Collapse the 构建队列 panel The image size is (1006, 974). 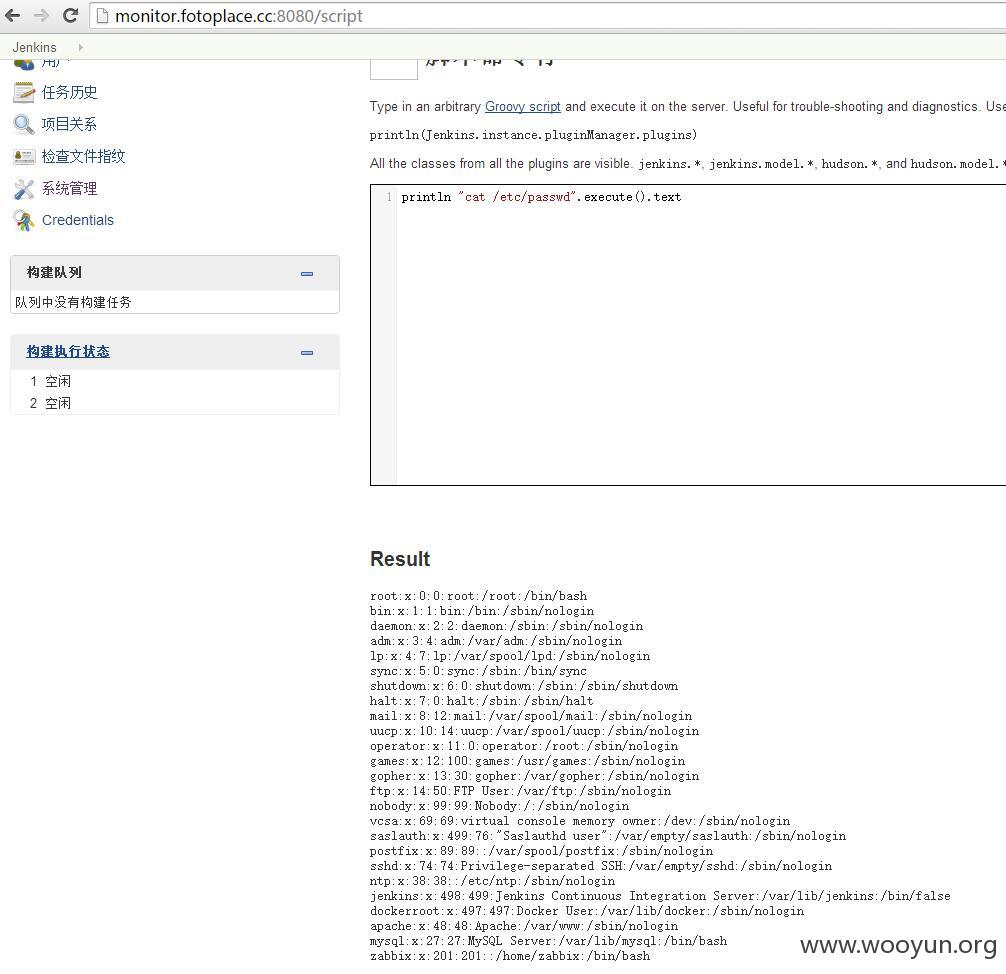pos(307,274)
